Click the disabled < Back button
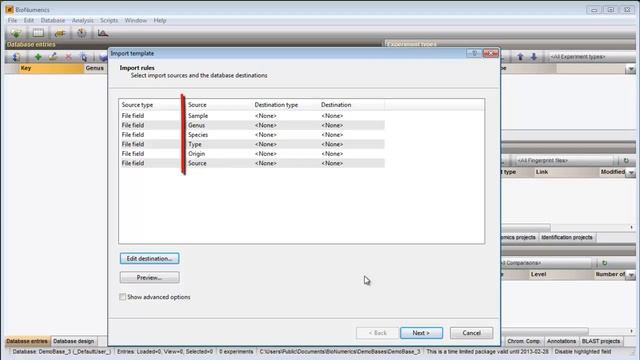640x360 pixels. click(x=378, y=333)
